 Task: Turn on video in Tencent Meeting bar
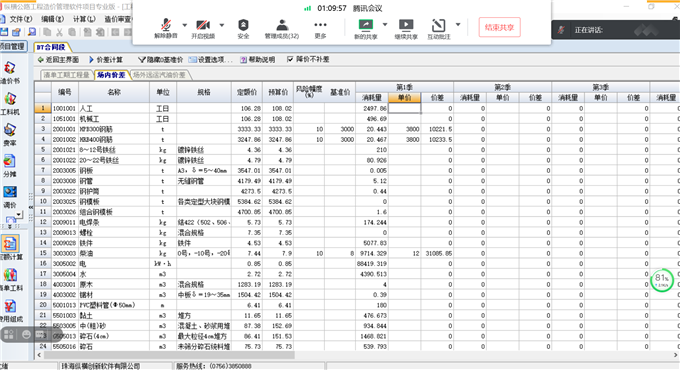click(203, 29)
